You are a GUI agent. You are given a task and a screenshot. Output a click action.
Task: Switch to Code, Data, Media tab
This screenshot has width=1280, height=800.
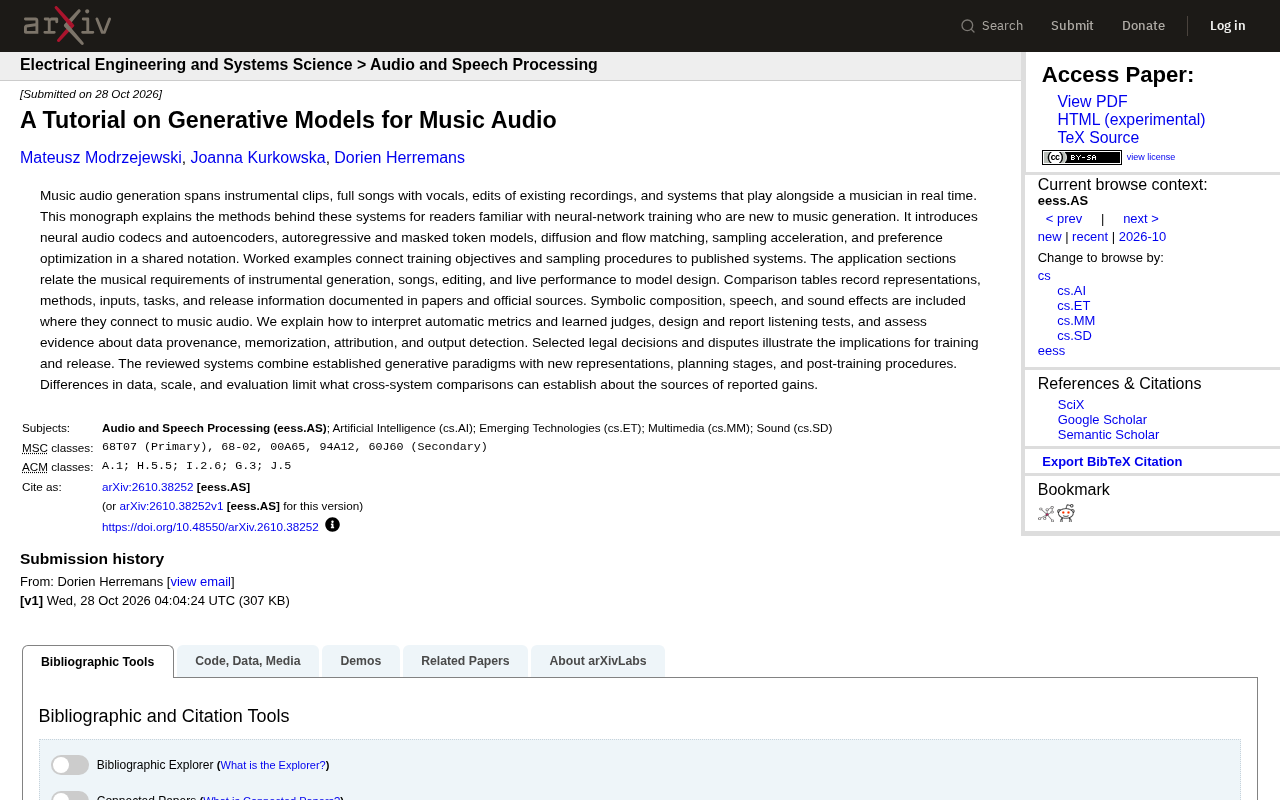tap(248, 661)
